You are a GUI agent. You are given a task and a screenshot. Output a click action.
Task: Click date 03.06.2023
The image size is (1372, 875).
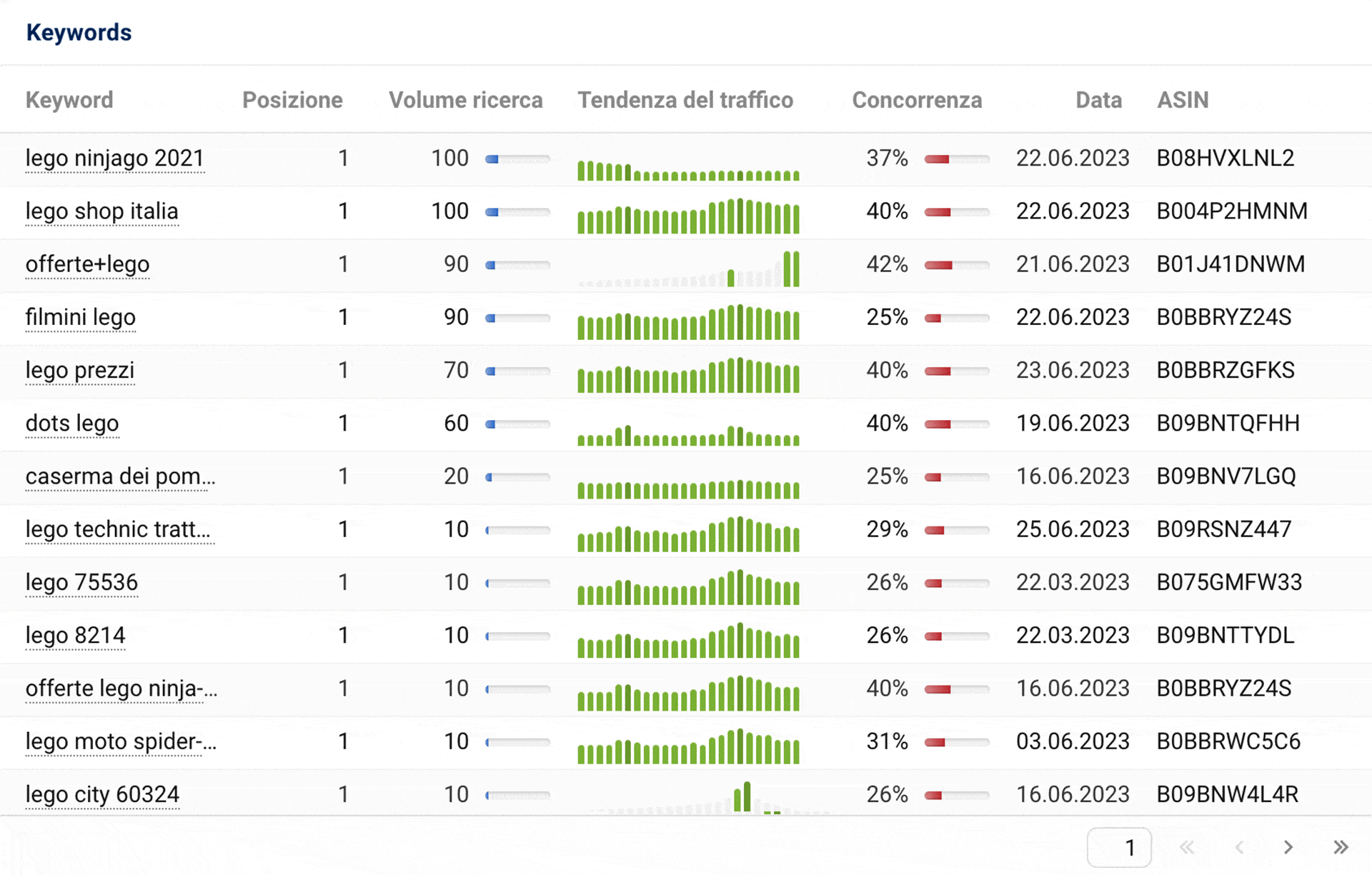click(x=1073, y=741)
